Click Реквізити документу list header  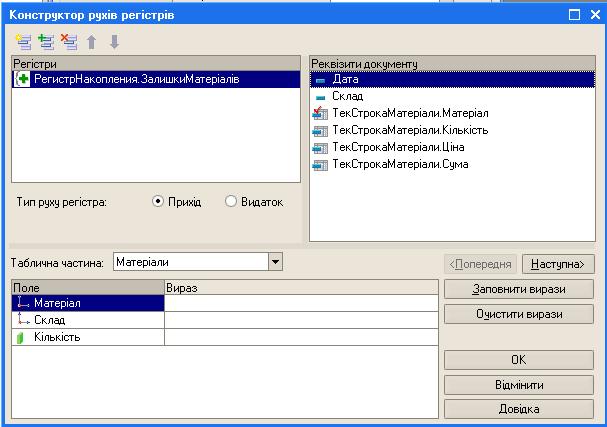(x=453, y=63)
